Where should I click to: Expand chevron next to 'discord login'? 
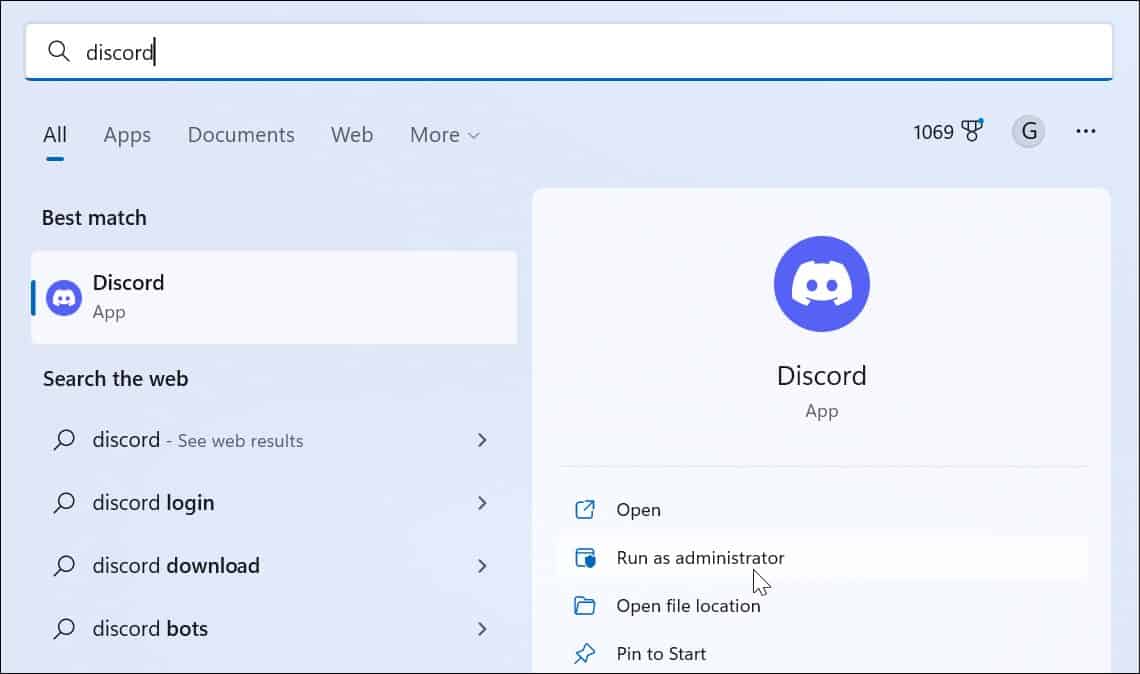click(481, 503)
